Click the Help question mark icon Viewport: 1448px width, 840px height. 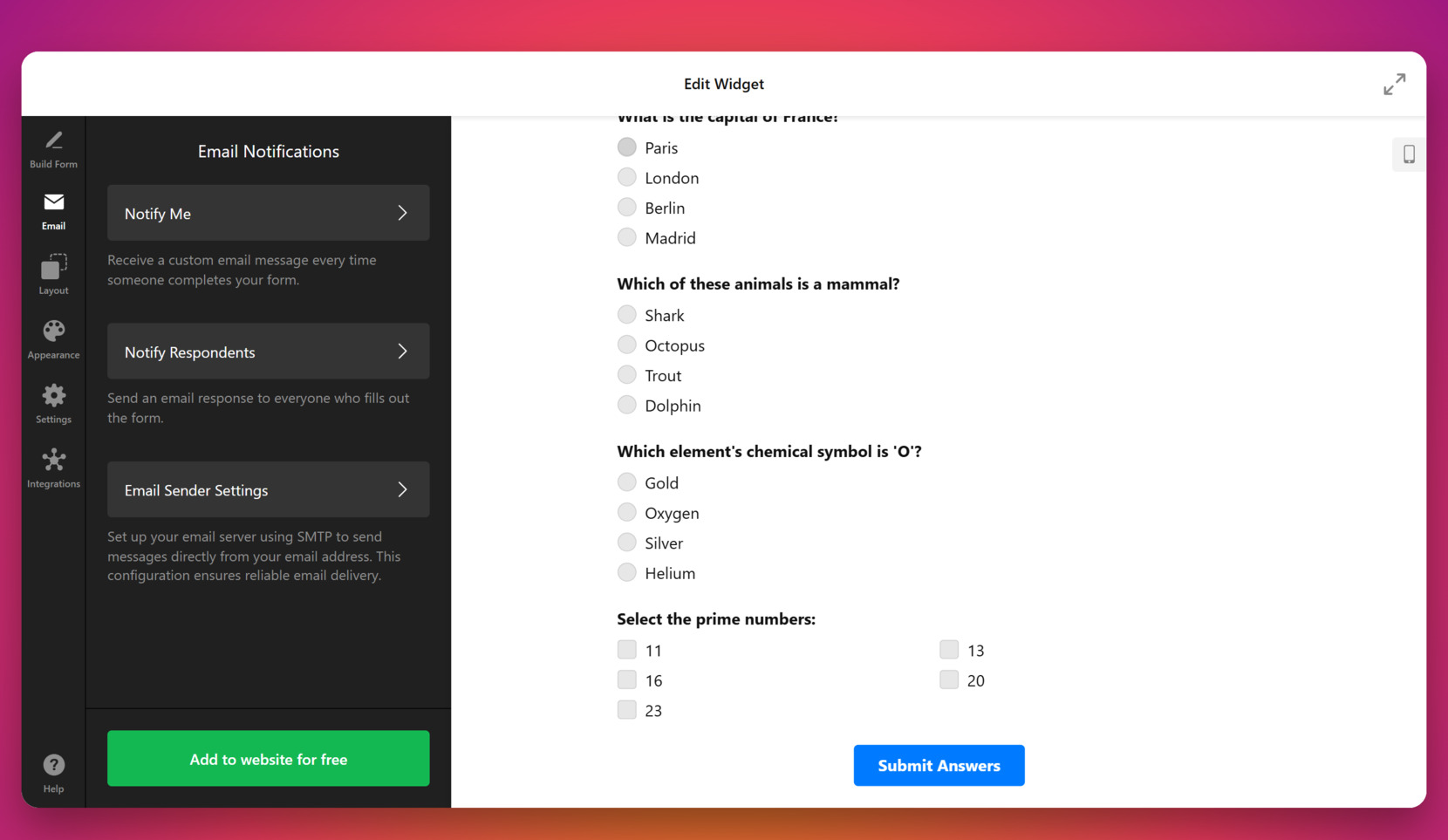pos(53,766)
